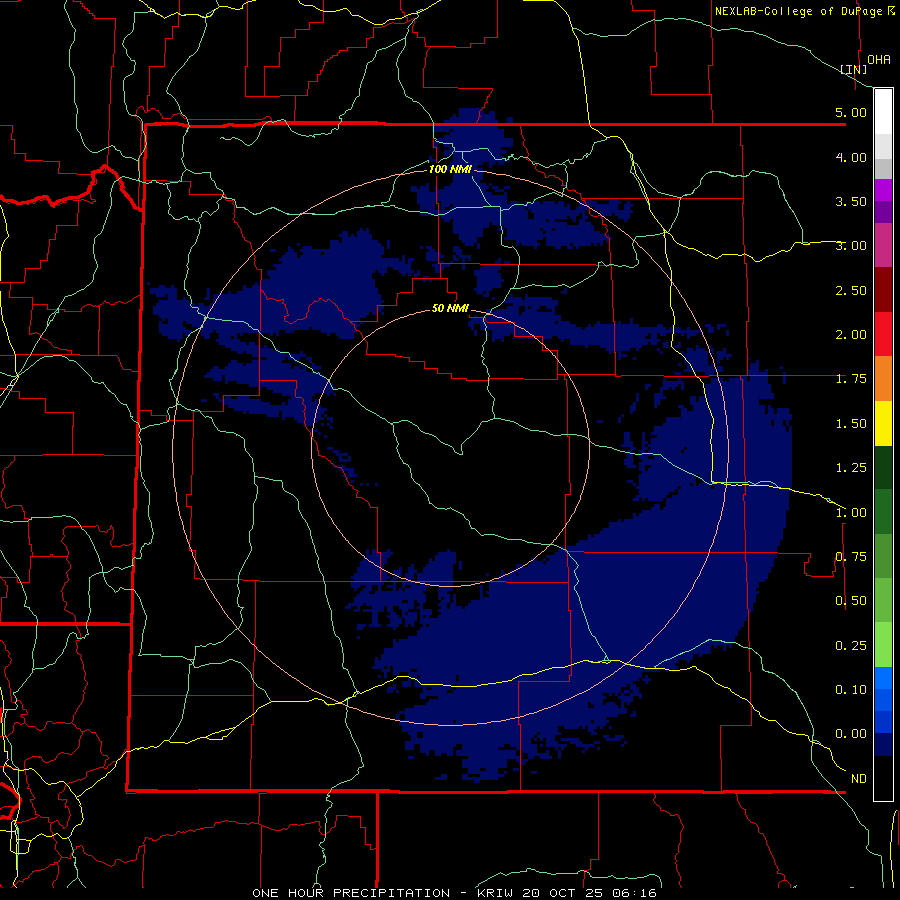
Task: Click the 0.00 legend value
Action: point(851,734)
